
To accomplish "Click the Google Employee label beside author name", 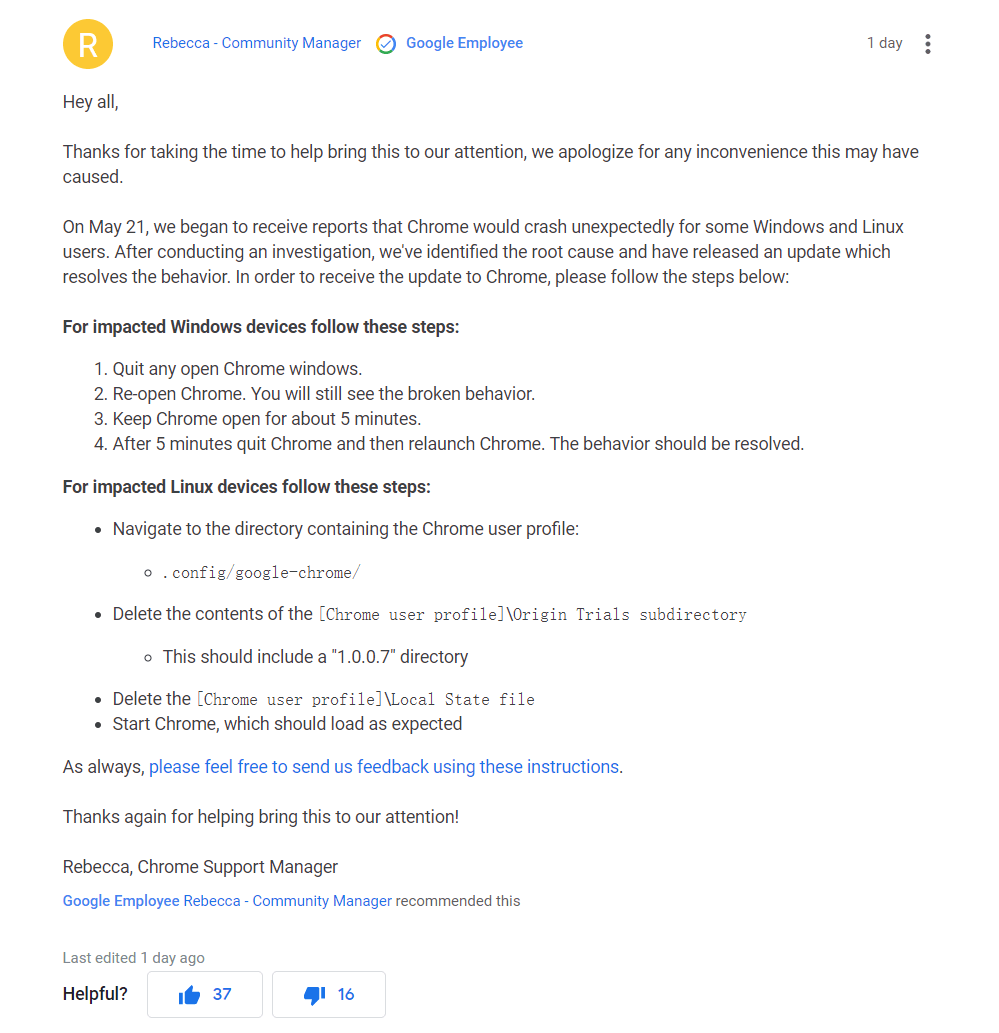I will pos(464,43).
